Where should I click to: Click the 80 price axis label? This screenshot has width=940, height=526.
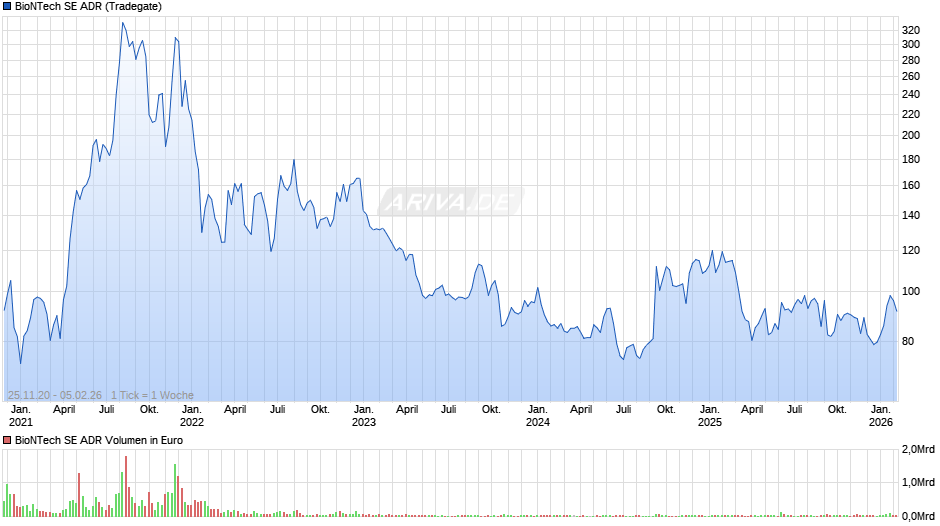[x=908, y=341]
